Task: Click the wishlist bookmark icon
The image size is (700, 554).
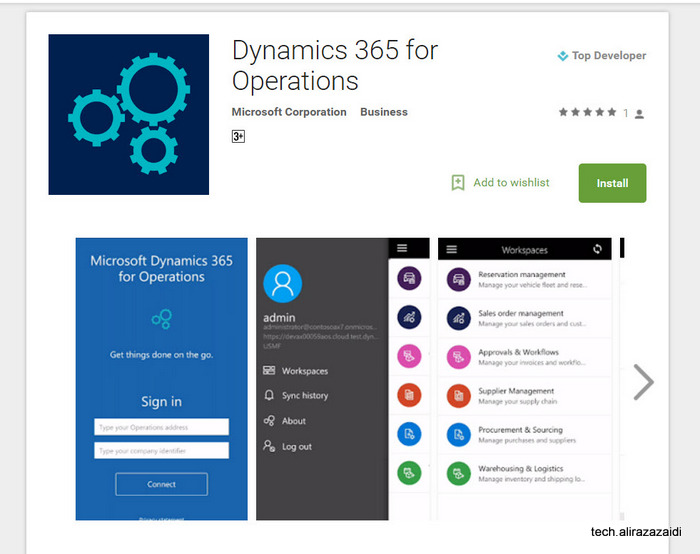Action: pyautogui.click(x=458, y=183)
